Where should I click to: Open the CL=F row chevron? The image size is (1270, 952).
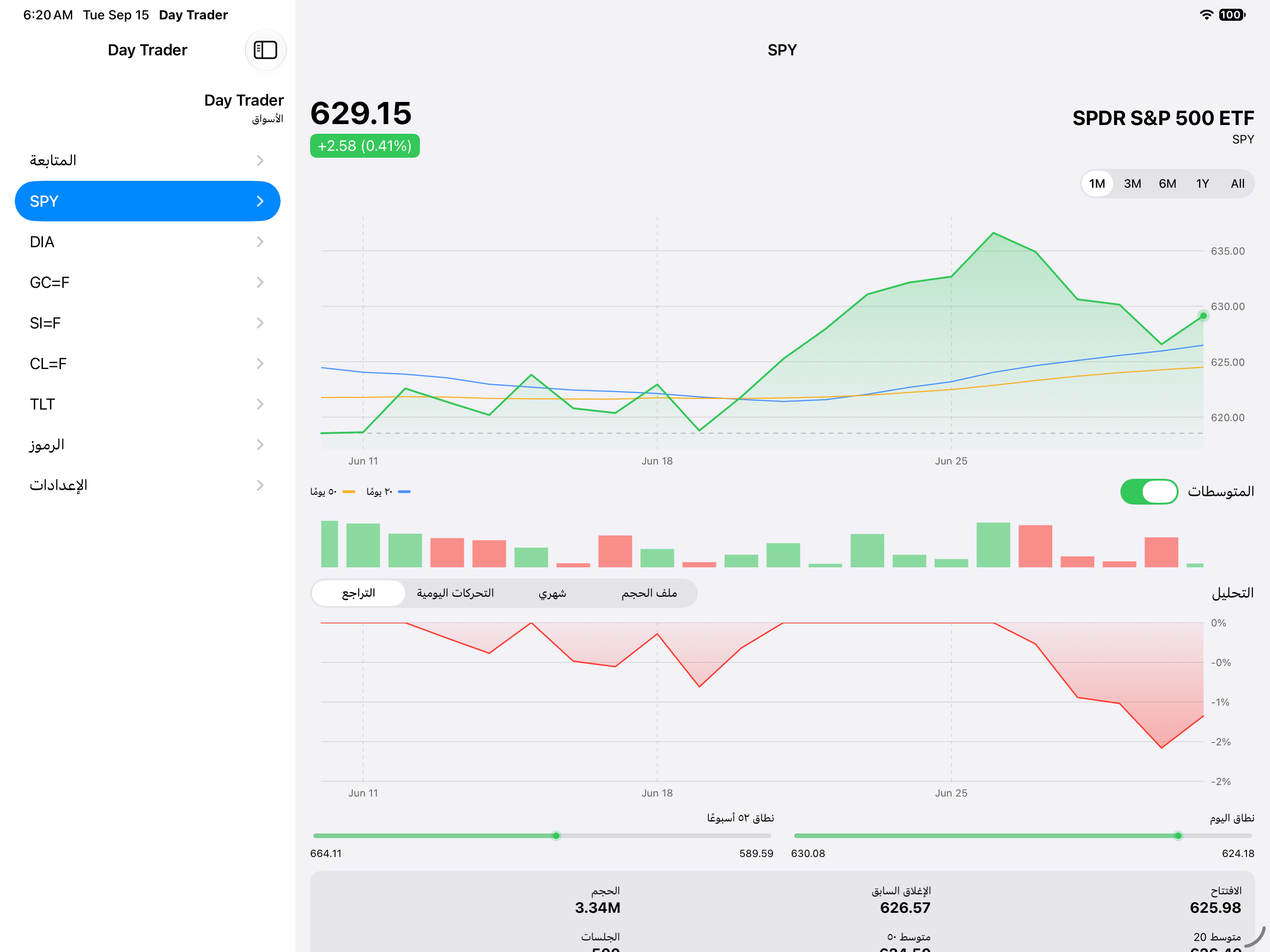(x=260, y=364)
